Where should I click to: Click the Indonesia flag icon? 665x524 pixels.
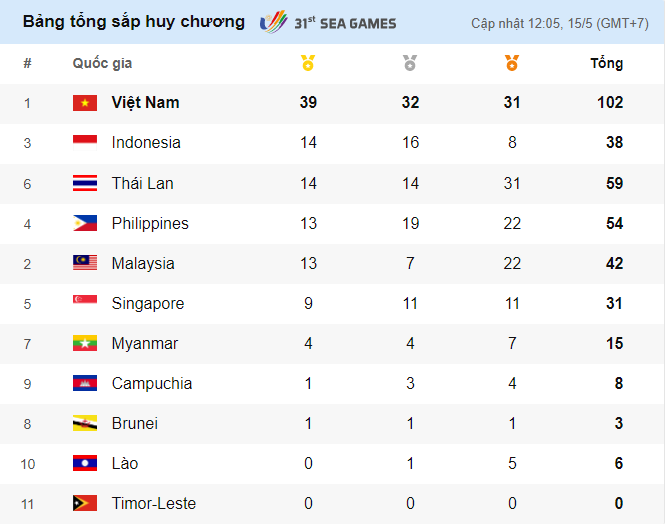(85, 143)
